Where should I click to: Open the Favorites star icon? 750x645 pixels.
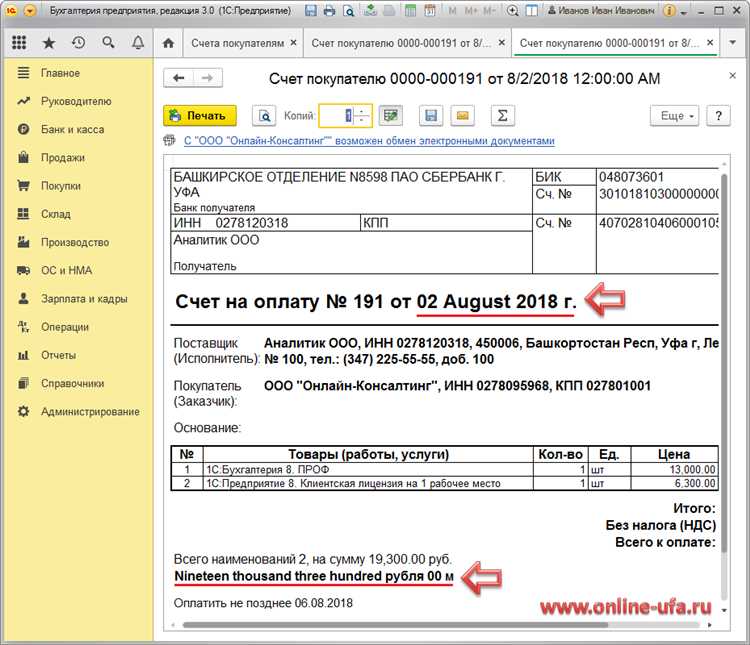coord(49,43)
